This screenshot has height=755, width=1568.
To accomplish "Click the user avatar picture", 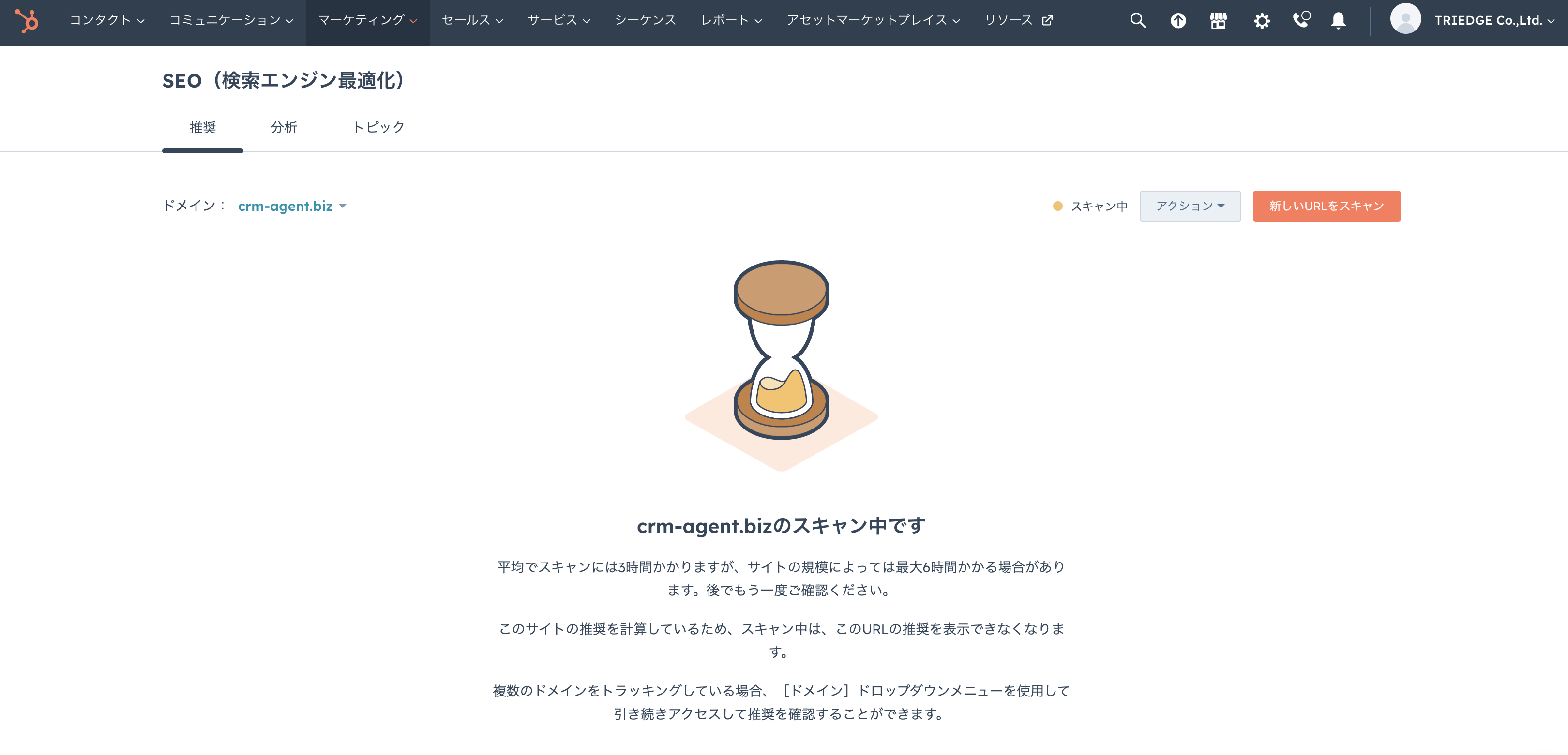I will [x=1405, y=19].
